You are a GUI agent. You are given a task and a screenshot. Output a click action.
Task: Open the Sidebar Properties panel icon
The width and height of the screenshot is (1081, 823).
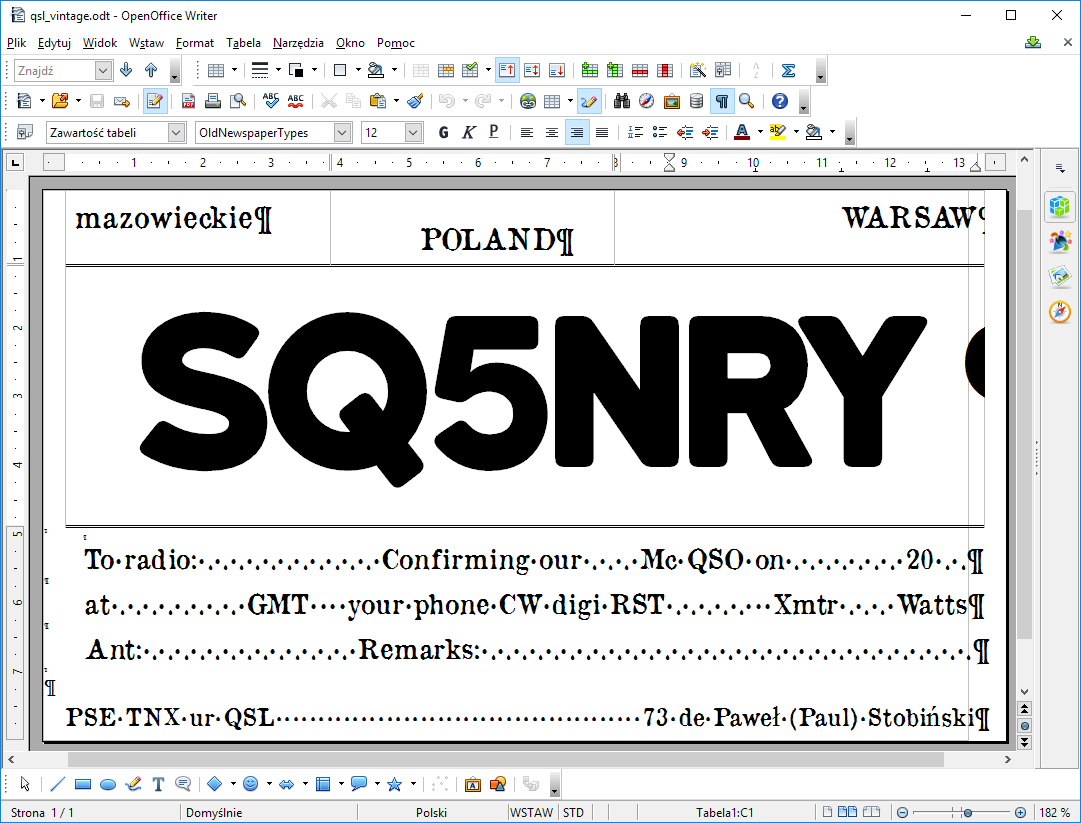pyautogui.click(x=1060, y=206)
